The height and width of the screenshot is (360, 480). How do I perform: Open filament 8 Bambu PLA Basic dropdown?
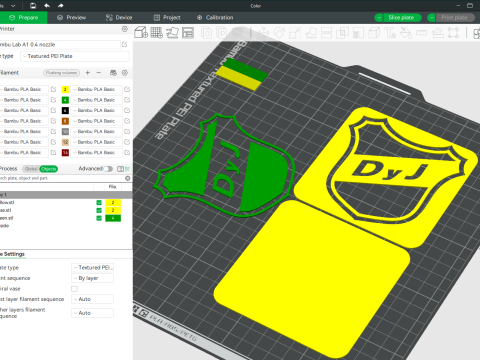click(96, 121)
